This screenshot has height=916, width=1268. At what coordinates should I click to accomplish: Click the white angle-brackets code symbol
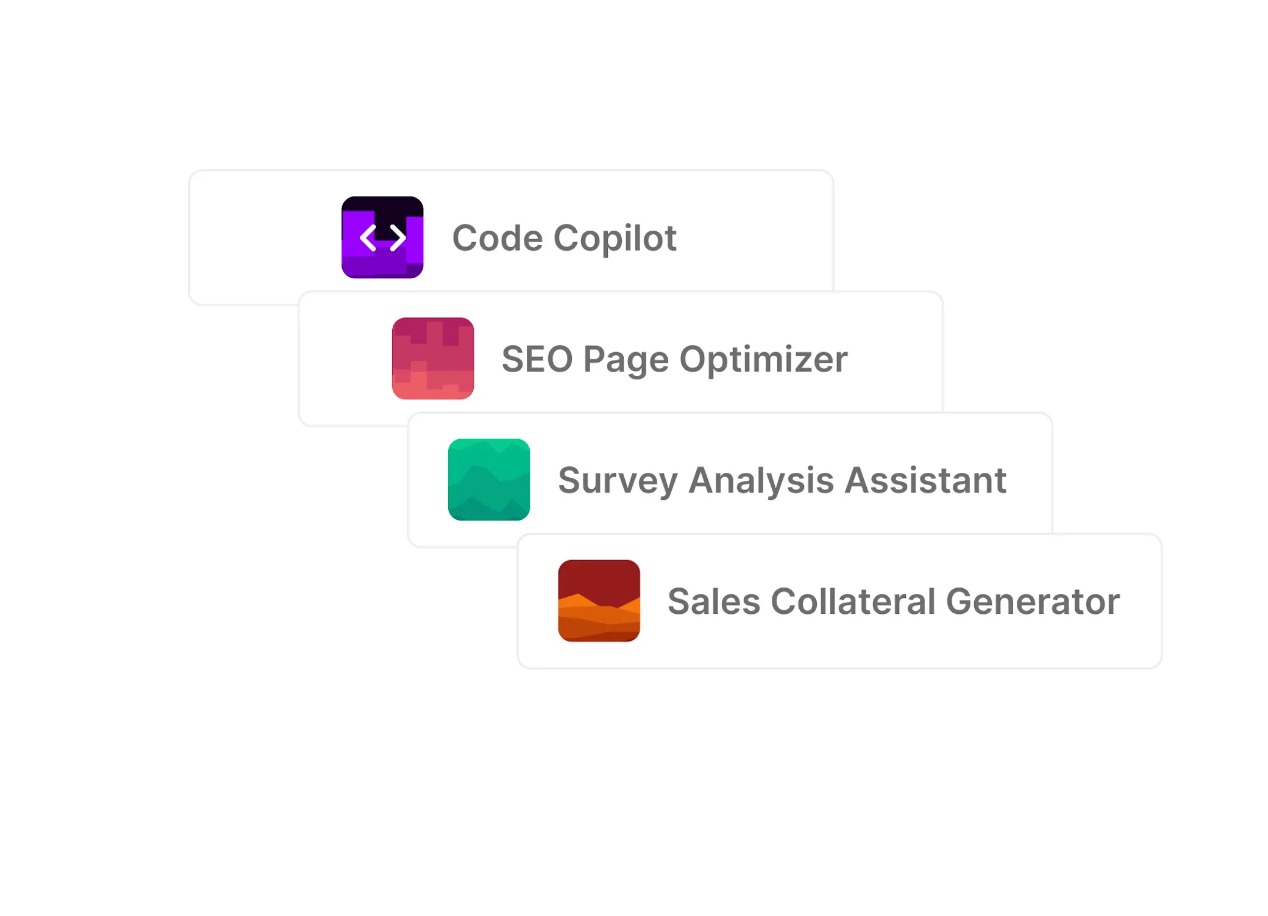point(382,238)
